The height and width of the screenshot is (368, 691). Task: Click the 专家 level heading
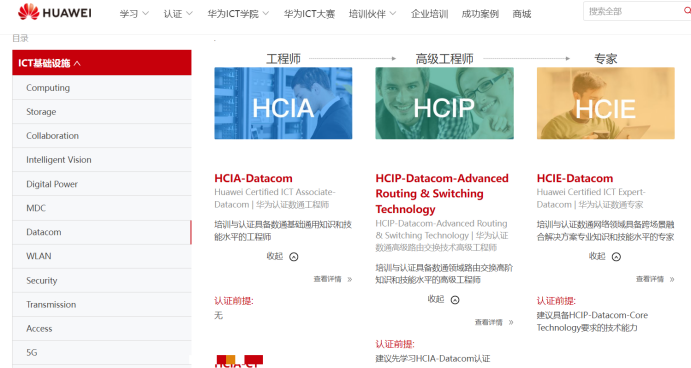tap(606, 59)
